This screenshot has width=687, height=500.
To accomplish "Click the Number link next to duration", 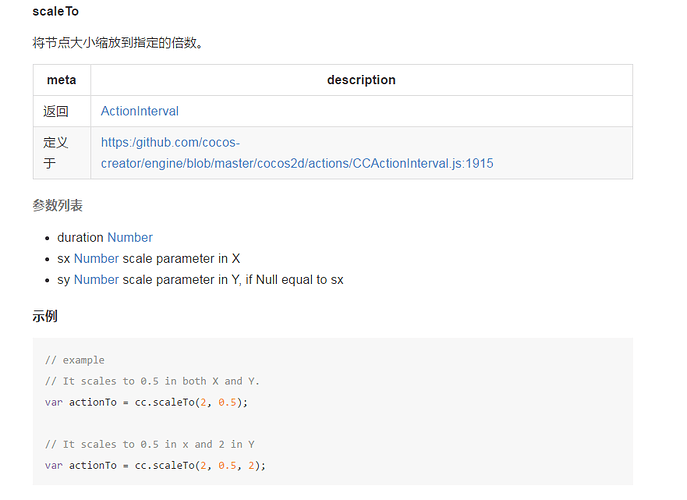I will click(130, 237).
